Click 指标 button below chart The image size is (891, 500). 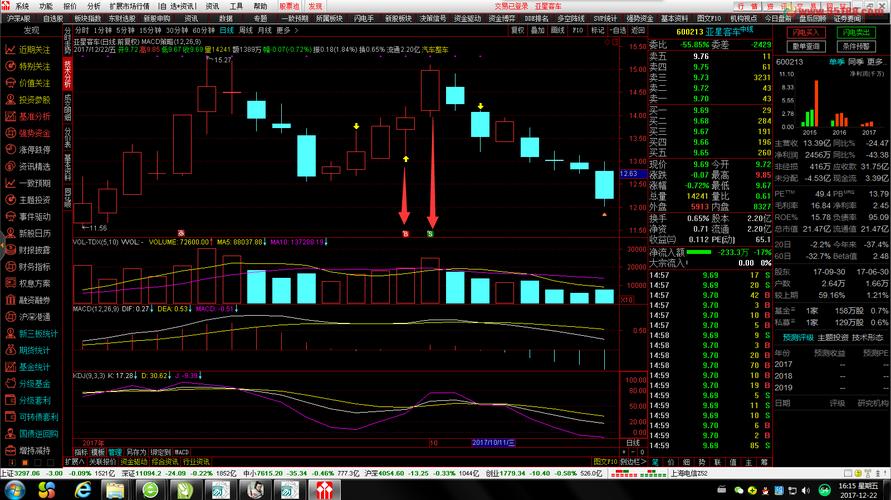click(81, 452)
